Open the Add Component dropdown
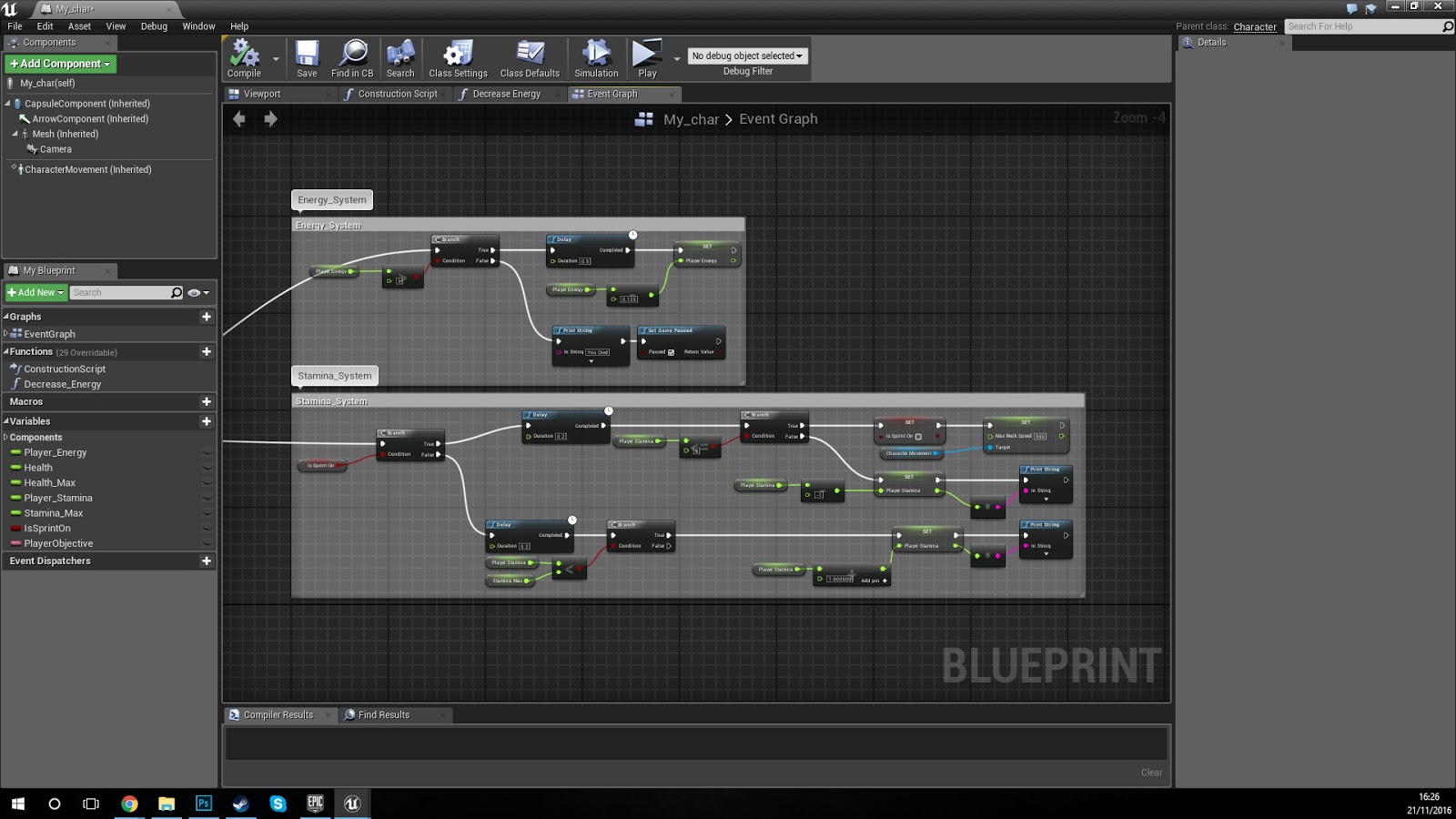 click(x=61, y=64)
